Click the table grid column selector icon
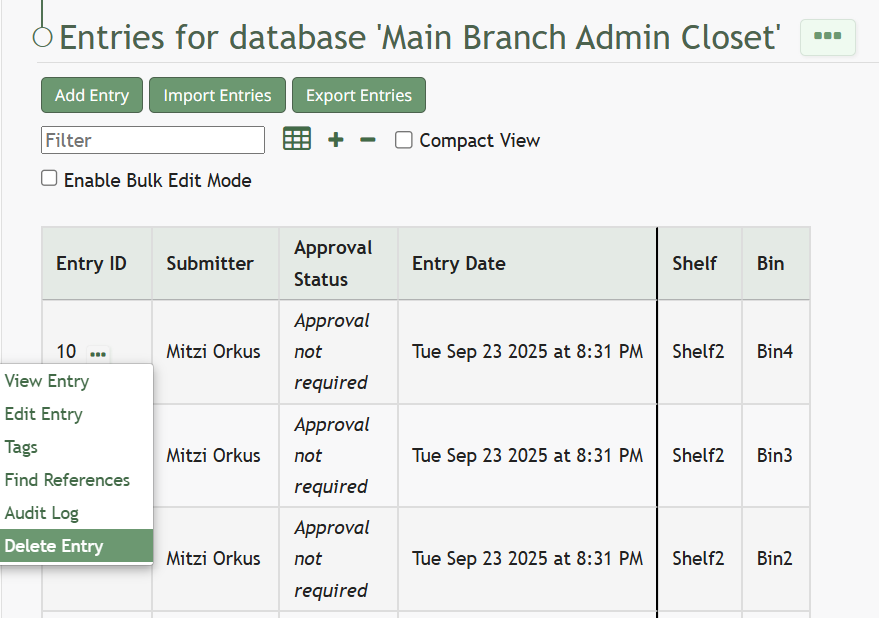The width and height of the screenshot is (879, 618). [x=297, y=139]
